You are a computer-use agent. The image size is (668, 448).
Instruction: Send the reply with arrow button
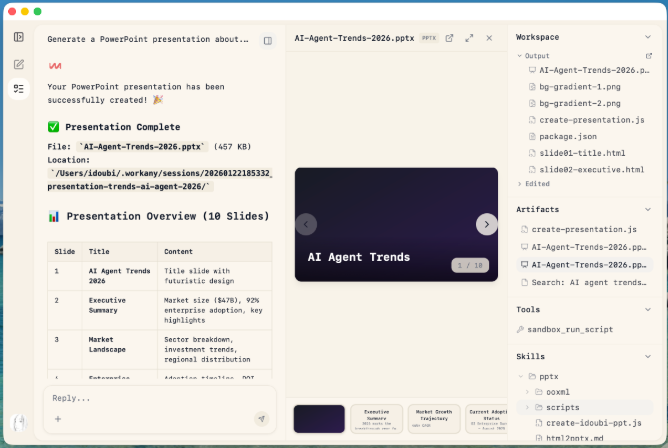[x=262, y=419]
